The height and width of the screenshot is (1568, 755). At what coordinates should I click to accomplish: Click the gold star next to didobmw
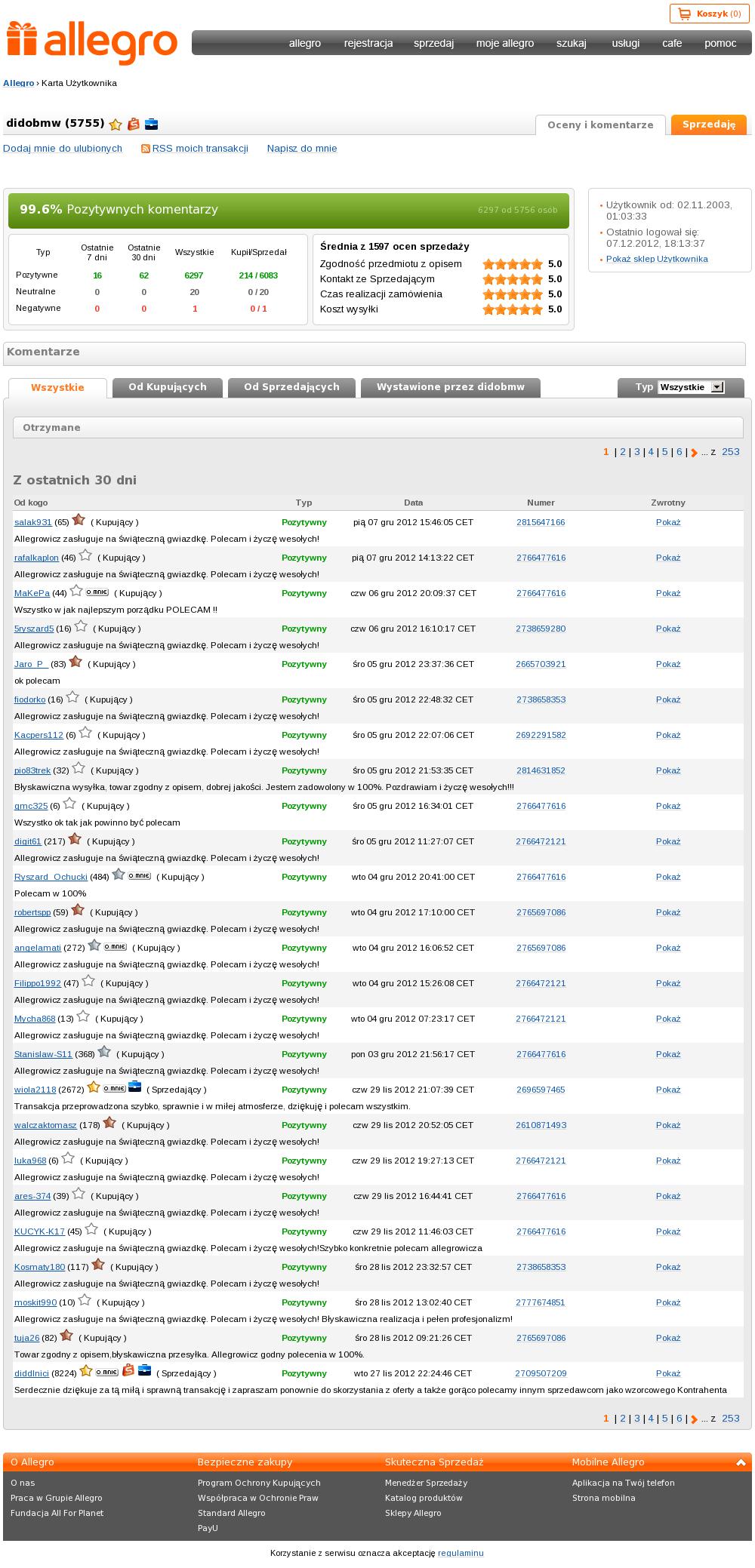point(116,125)
